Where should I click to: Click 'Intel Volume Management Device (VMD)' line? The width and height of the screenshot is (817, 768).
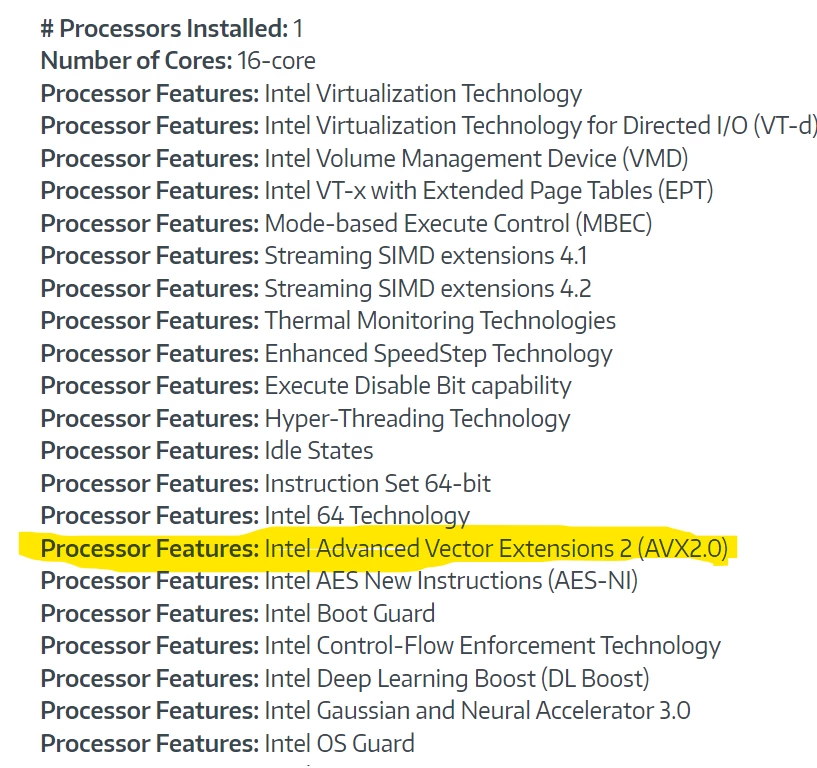point(365,159)
